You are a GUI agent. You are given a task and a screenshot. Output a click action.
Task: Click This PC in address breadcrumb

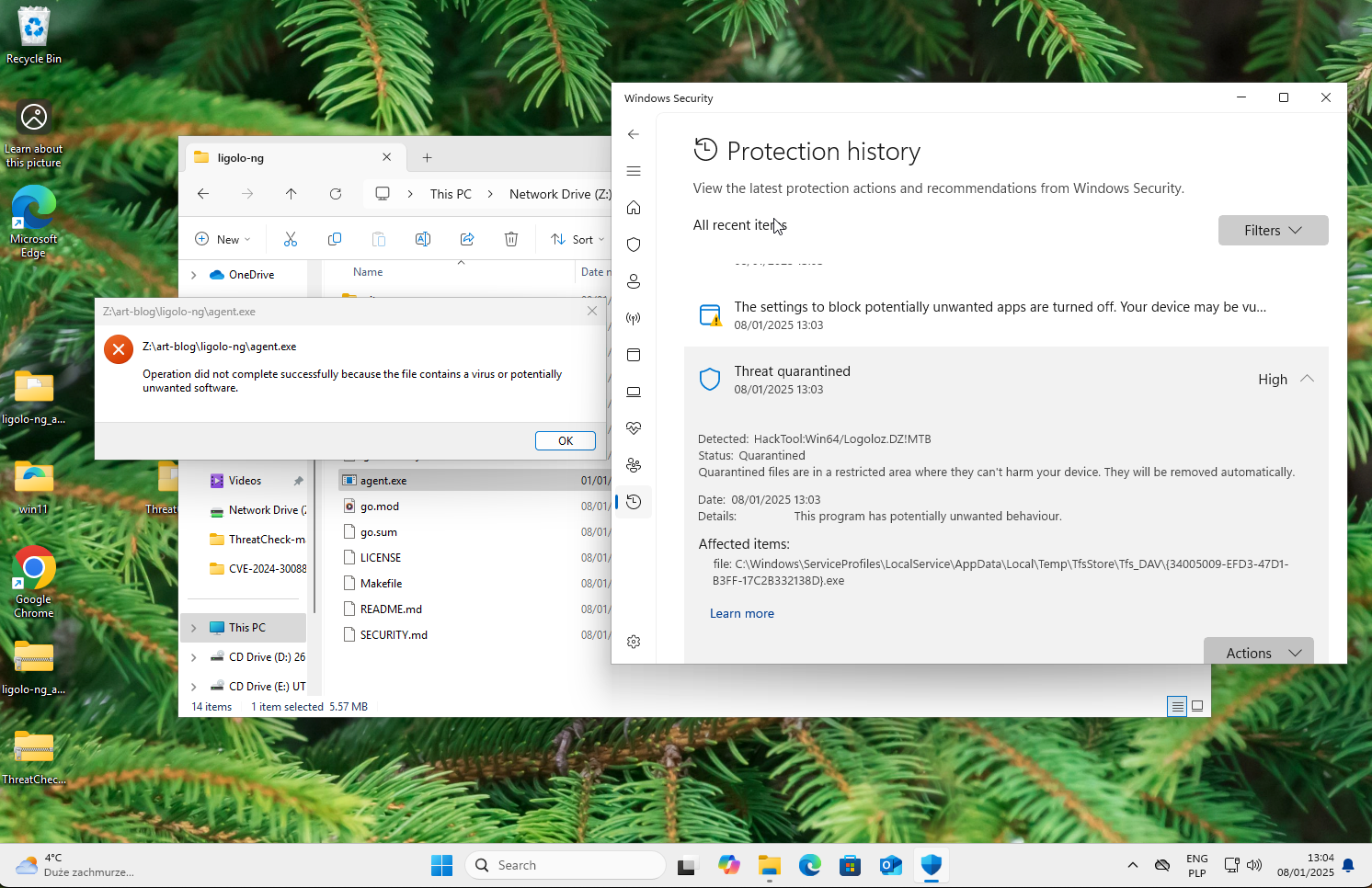[x=451, y=194]
